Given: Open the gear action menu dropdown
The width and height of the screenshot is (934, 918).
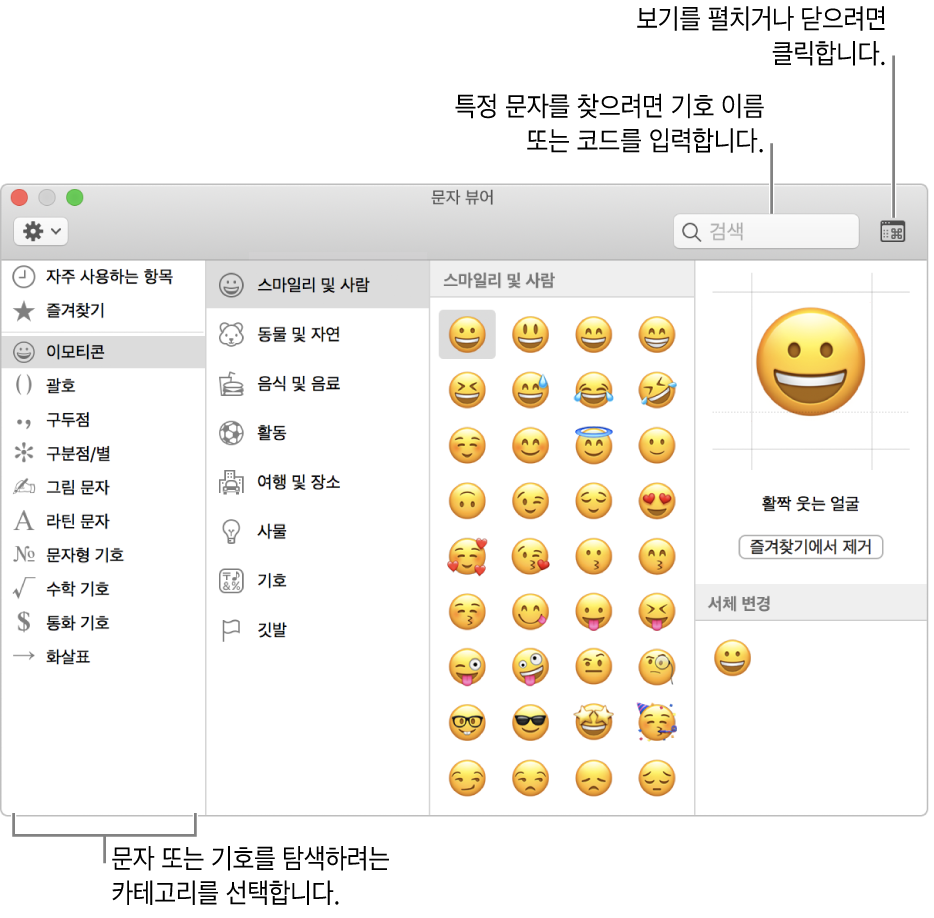Looking at the screenshot, I should click(x=41, y=231).
